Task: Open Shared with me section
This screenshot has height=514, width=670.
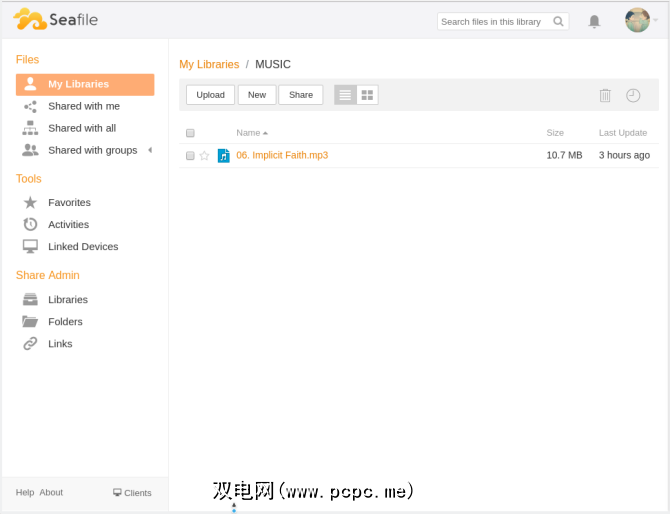Action: [x=83, y=106]
